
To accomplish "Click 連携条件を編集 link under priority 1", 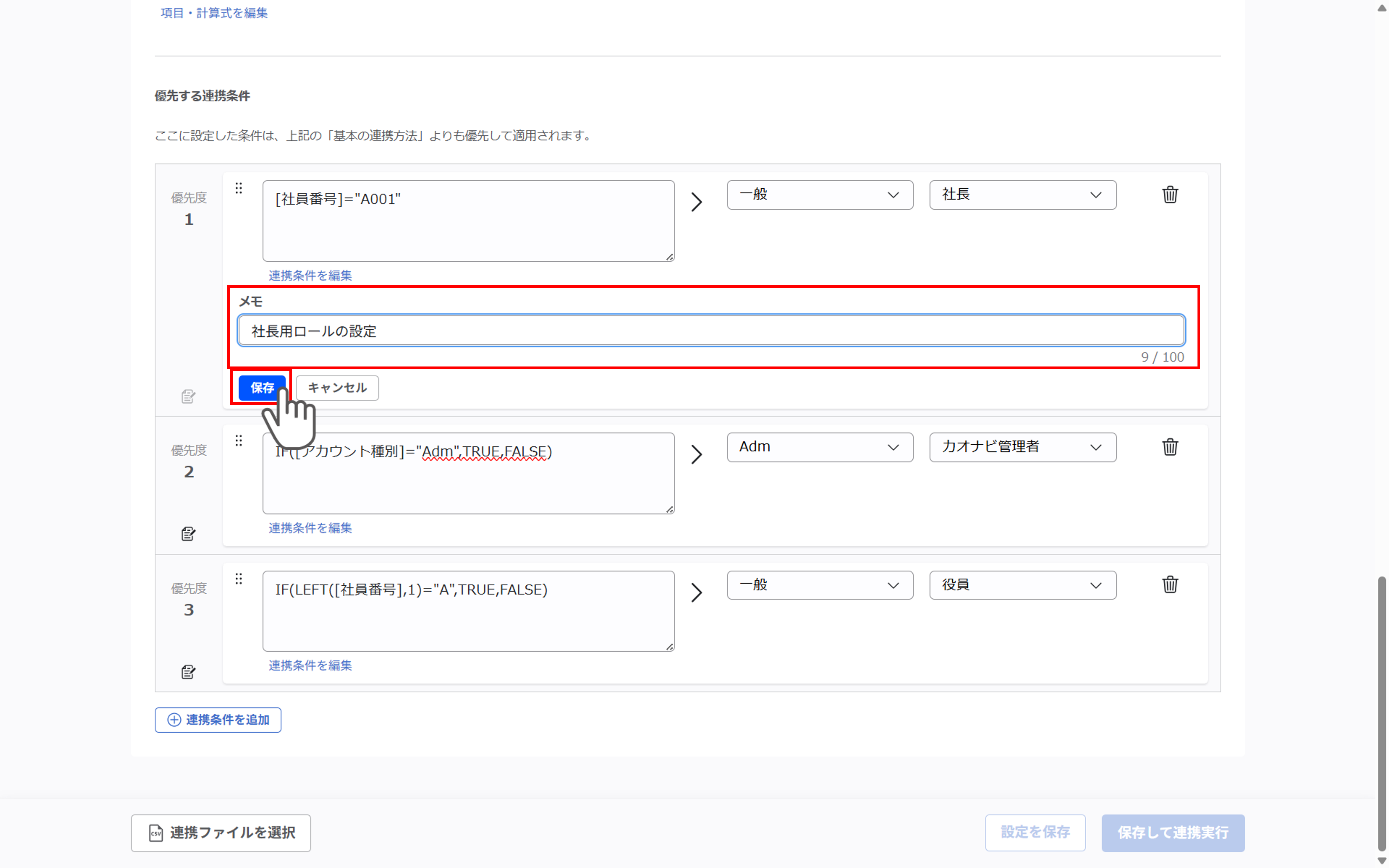I will coord(310,275).
